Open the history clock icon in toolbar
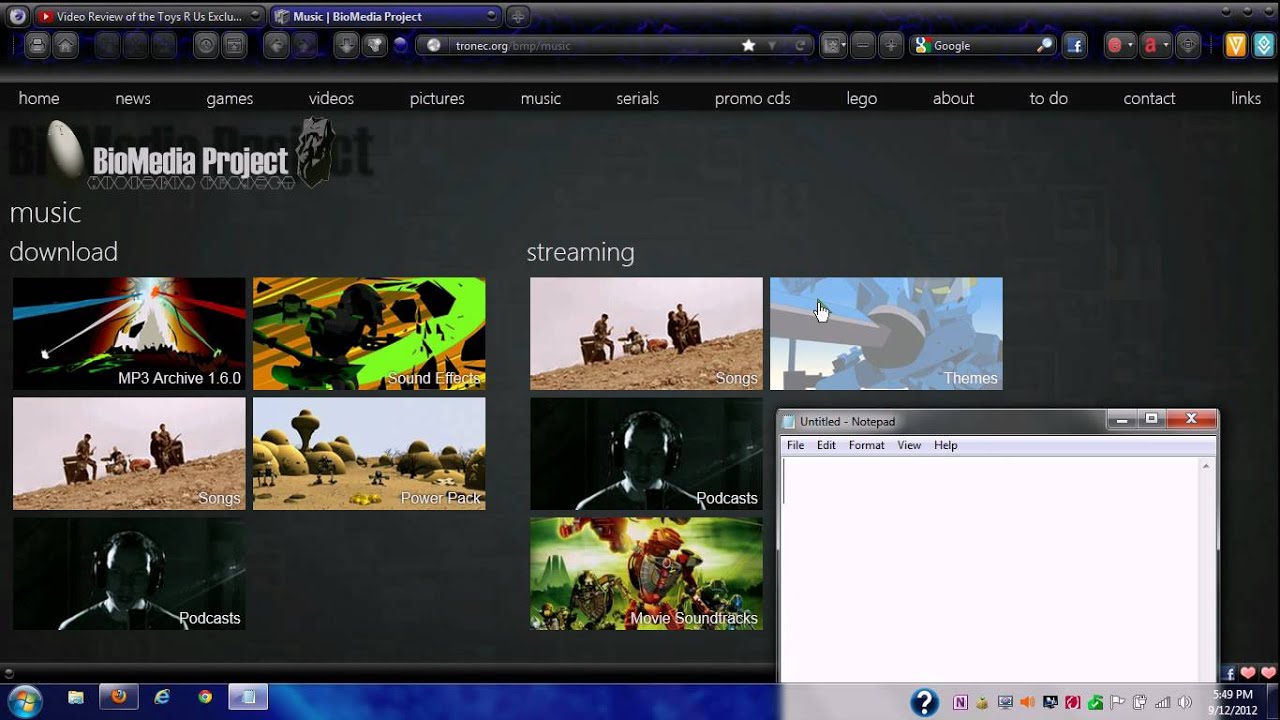1280x720 pixels. [x=206, y=45]
